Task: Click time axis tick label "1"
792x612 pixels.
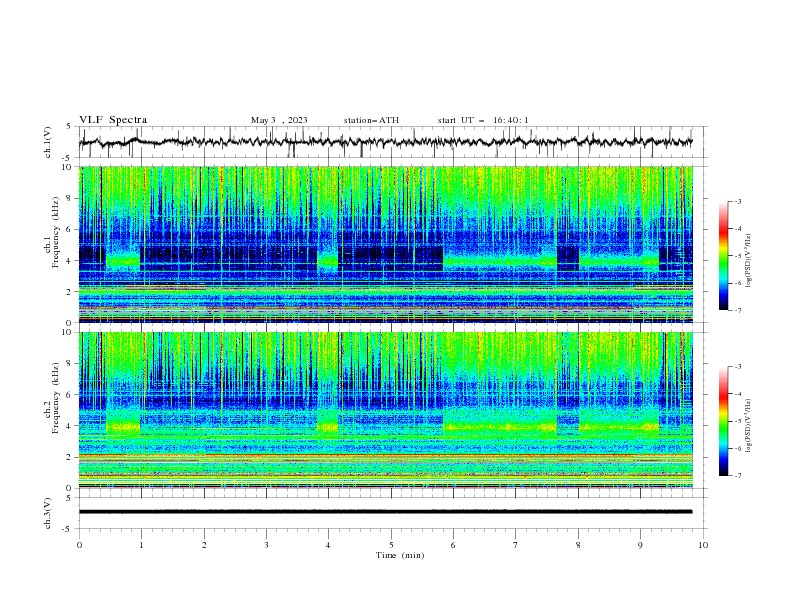Action: click(x=141, y=545)
